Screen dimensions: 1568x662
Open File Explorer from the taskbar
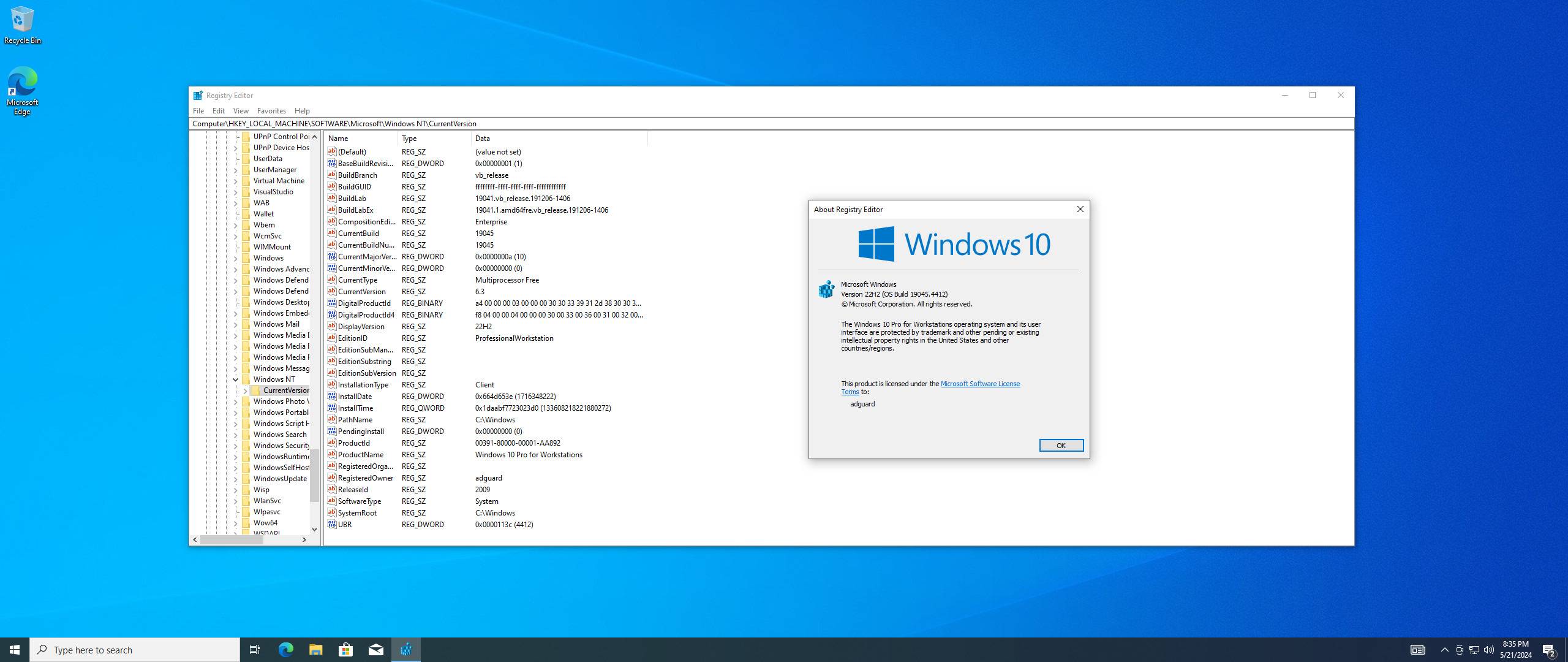pyautogui.click(x=315, y=650)
